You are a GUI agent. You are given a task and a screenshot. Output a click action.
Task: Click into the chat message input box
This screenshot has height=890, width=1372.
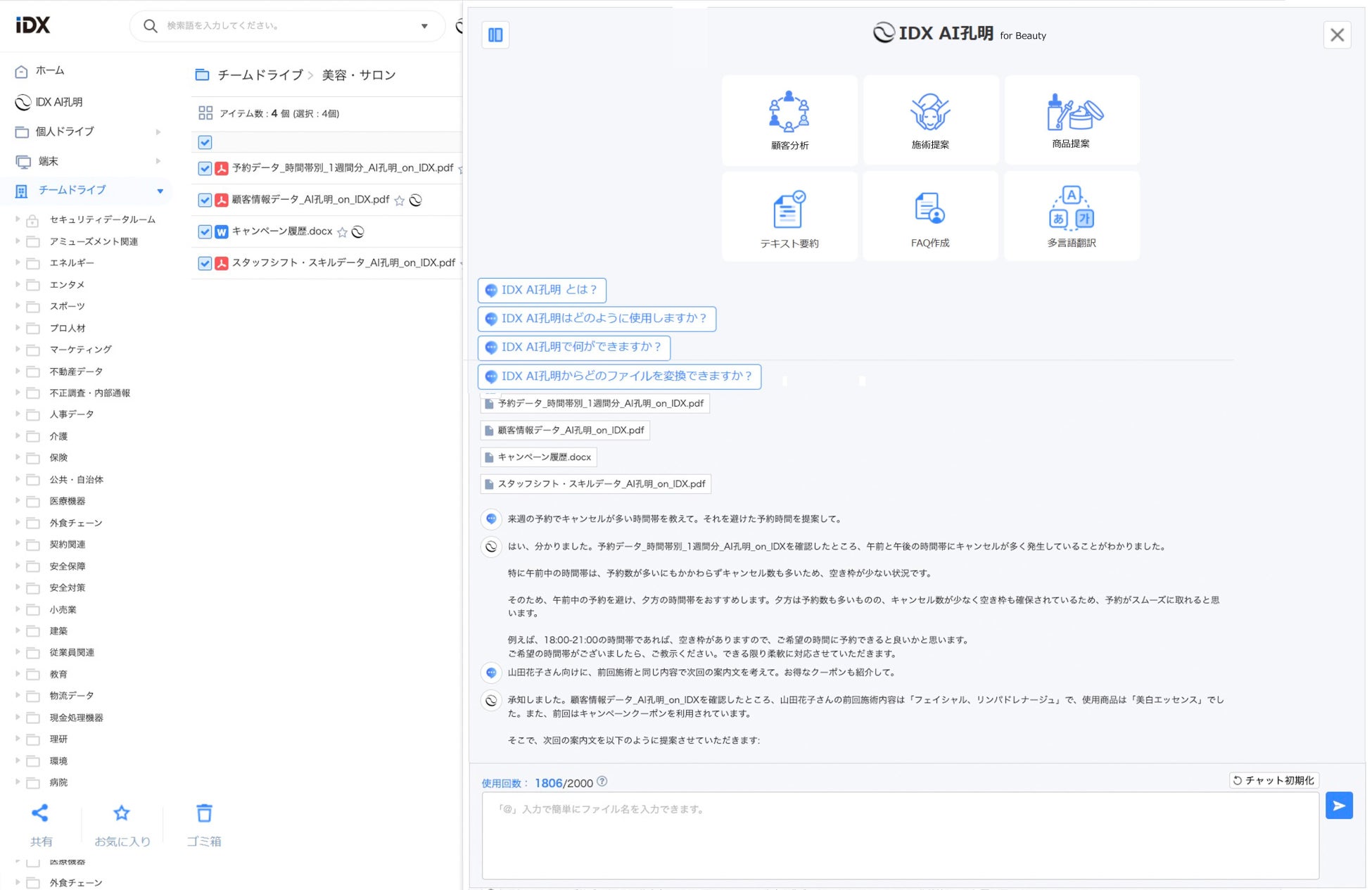coord(899,836)
